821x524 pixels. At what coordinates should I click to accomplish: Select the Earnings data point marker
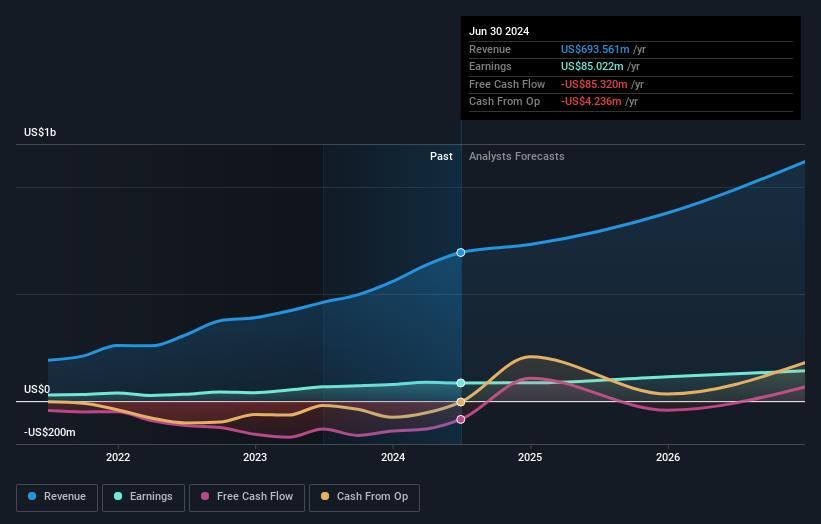[461, 383]
